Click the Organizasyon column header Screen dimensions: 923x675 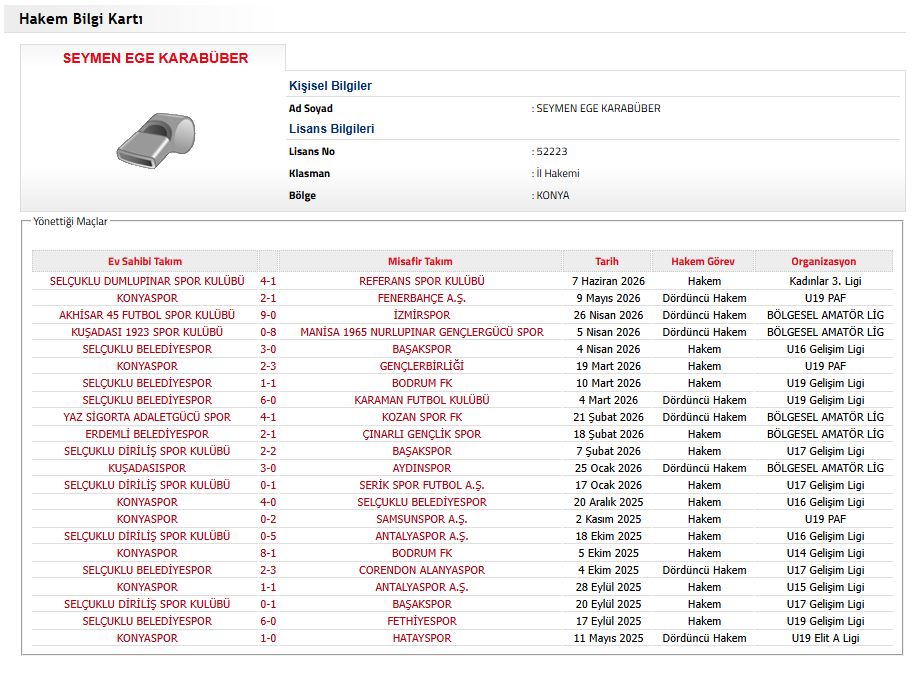click(824, 261)
